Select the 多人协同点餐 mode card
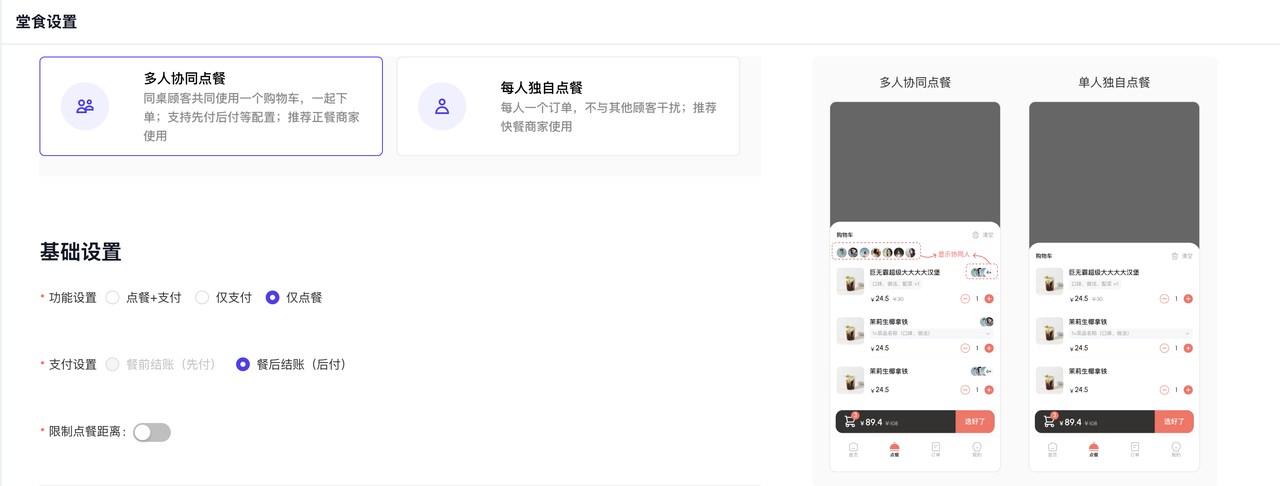This screenshot has height=486, width=1280. point(211,106)
